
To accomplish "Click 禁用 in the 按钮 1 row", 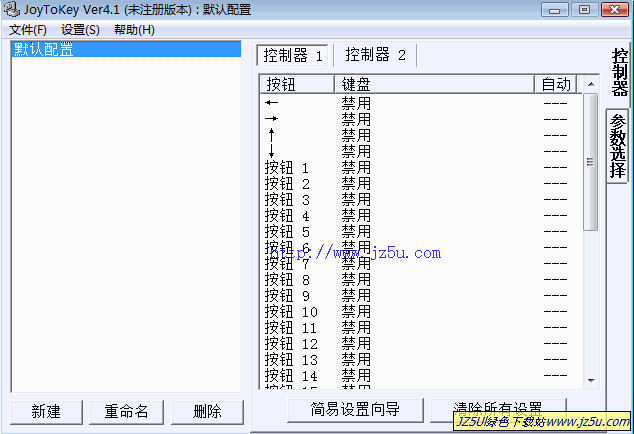I will click(356, 167).
